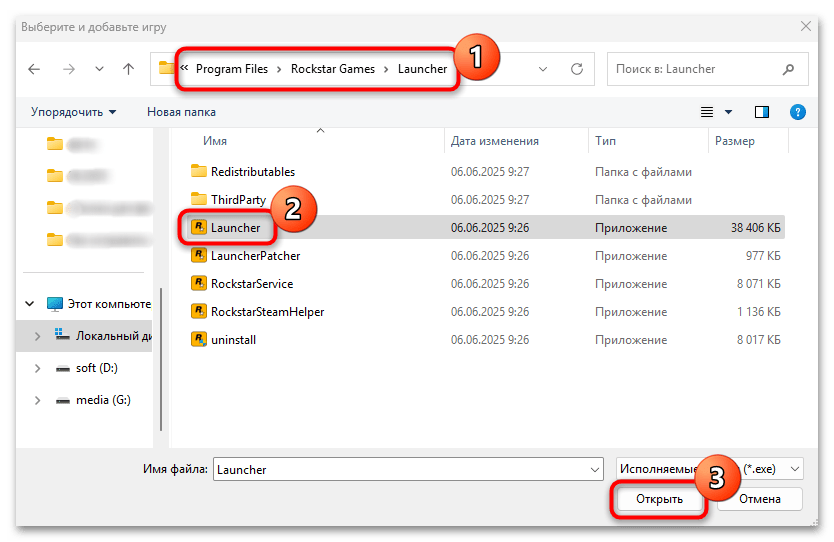Sort by Имя column header
This screenshot has height=542, width=834.
point(215,141)
